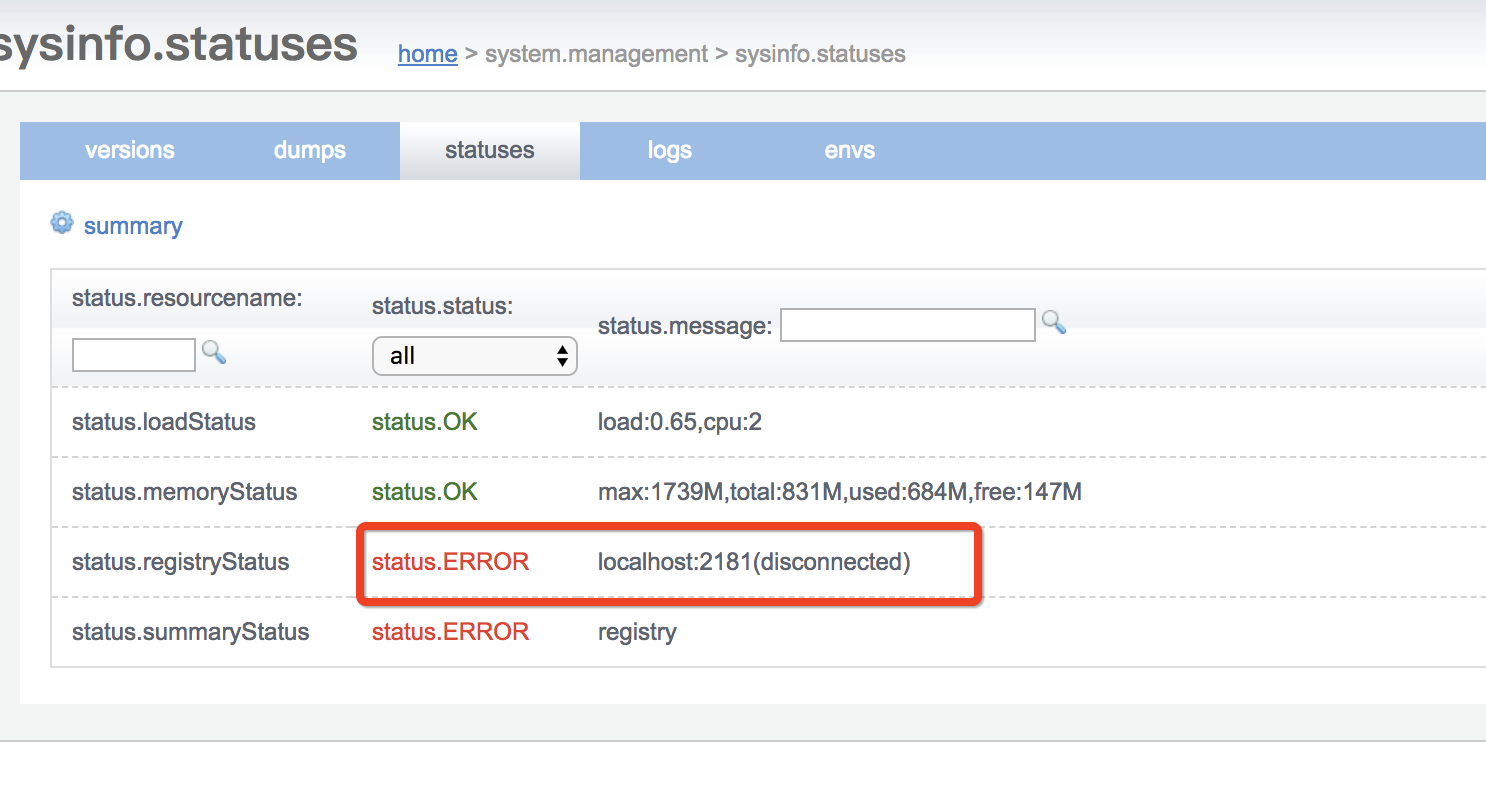1486x792 pixels.
Task: Switch to the versions tab
Action: tap(129, 150)
